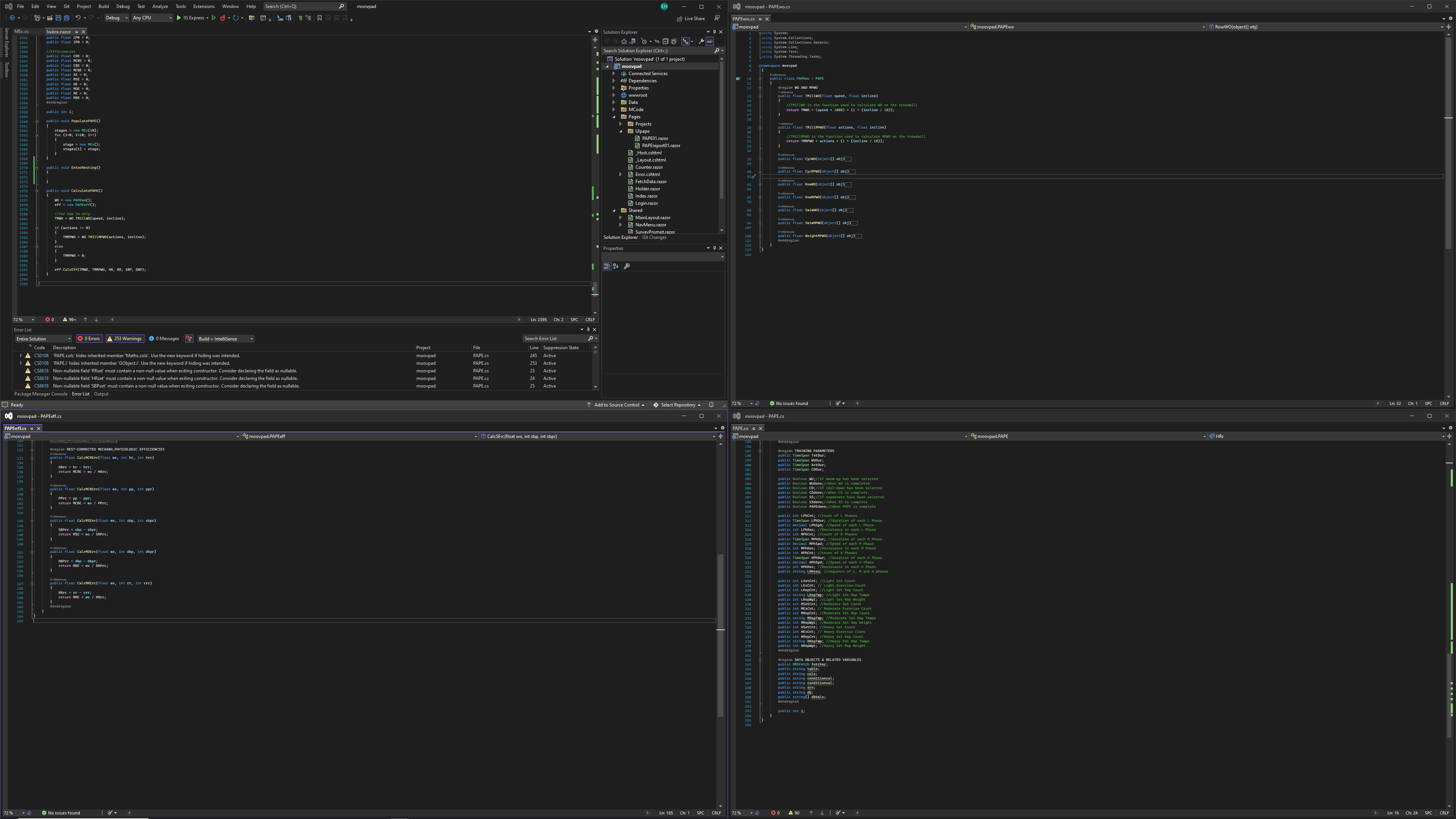1456x819 pixels.
Task: Click the Search (Ctrl+Q) box
Action: [304, 6]
